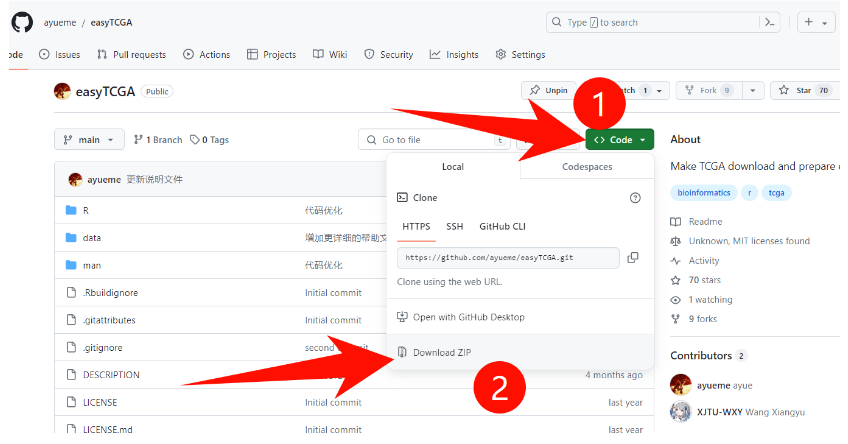Open the easyTCGA breadcrumb link

(111, 23)
